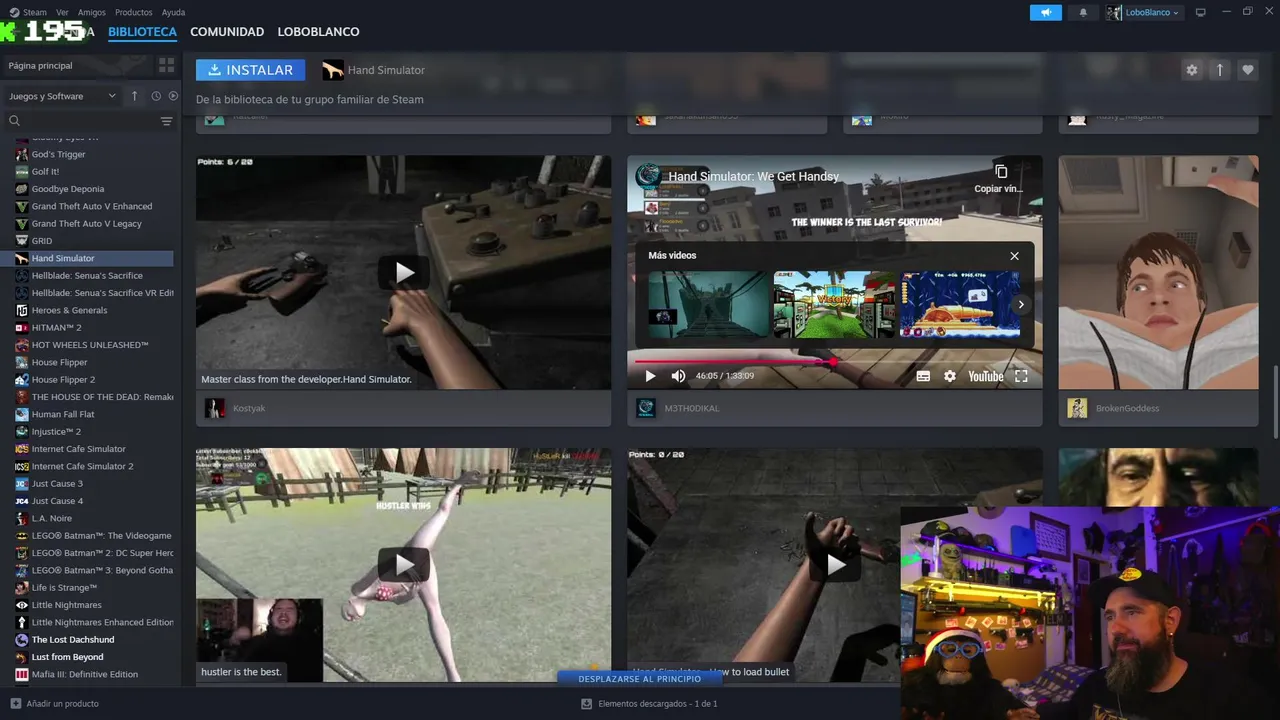Show next suggested videos arrow

[1021, 305]
